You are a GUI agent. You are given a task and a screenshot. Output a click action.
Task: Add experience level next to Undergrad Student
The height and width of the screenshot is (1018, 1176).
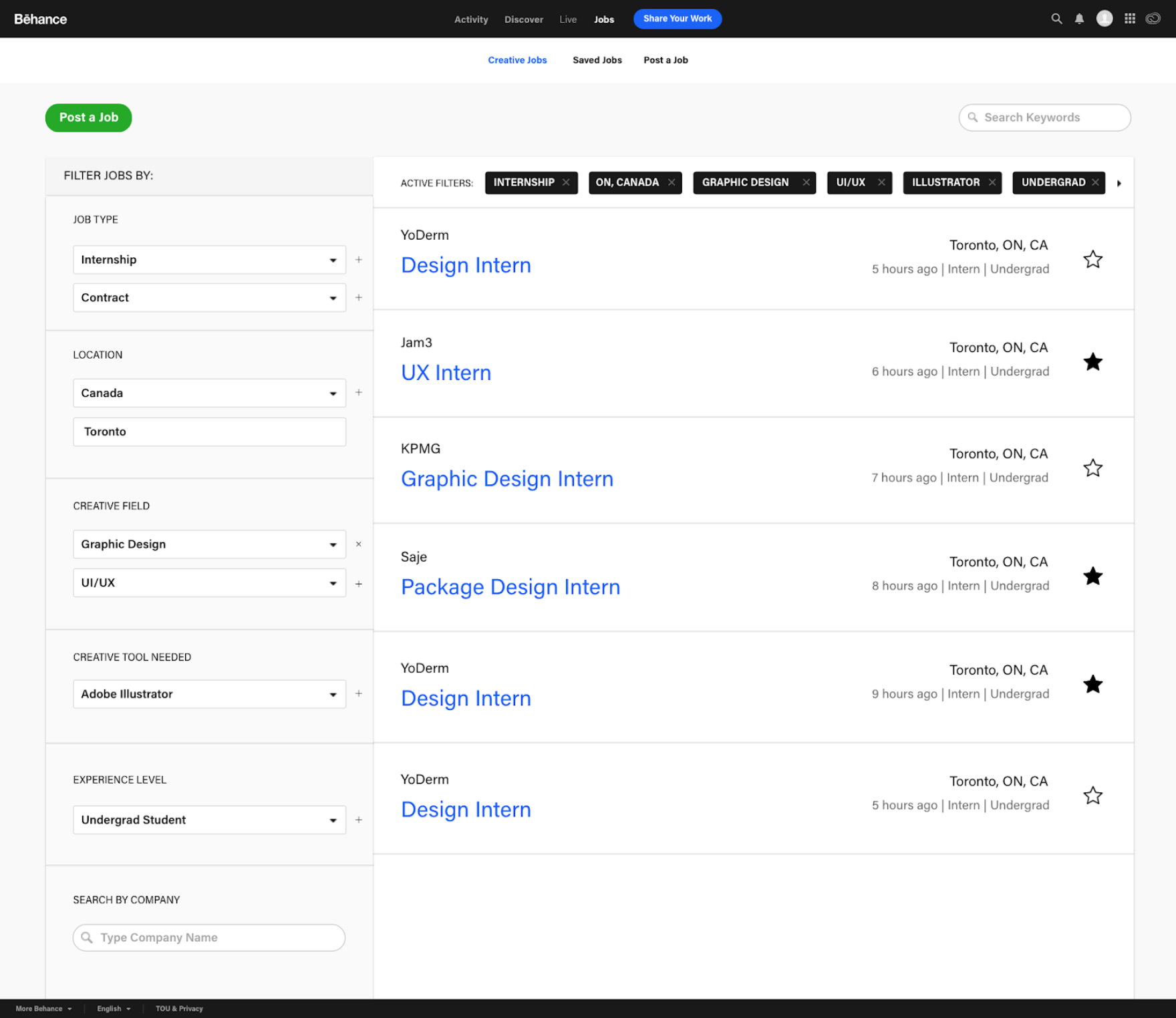(x=359, y=820)
